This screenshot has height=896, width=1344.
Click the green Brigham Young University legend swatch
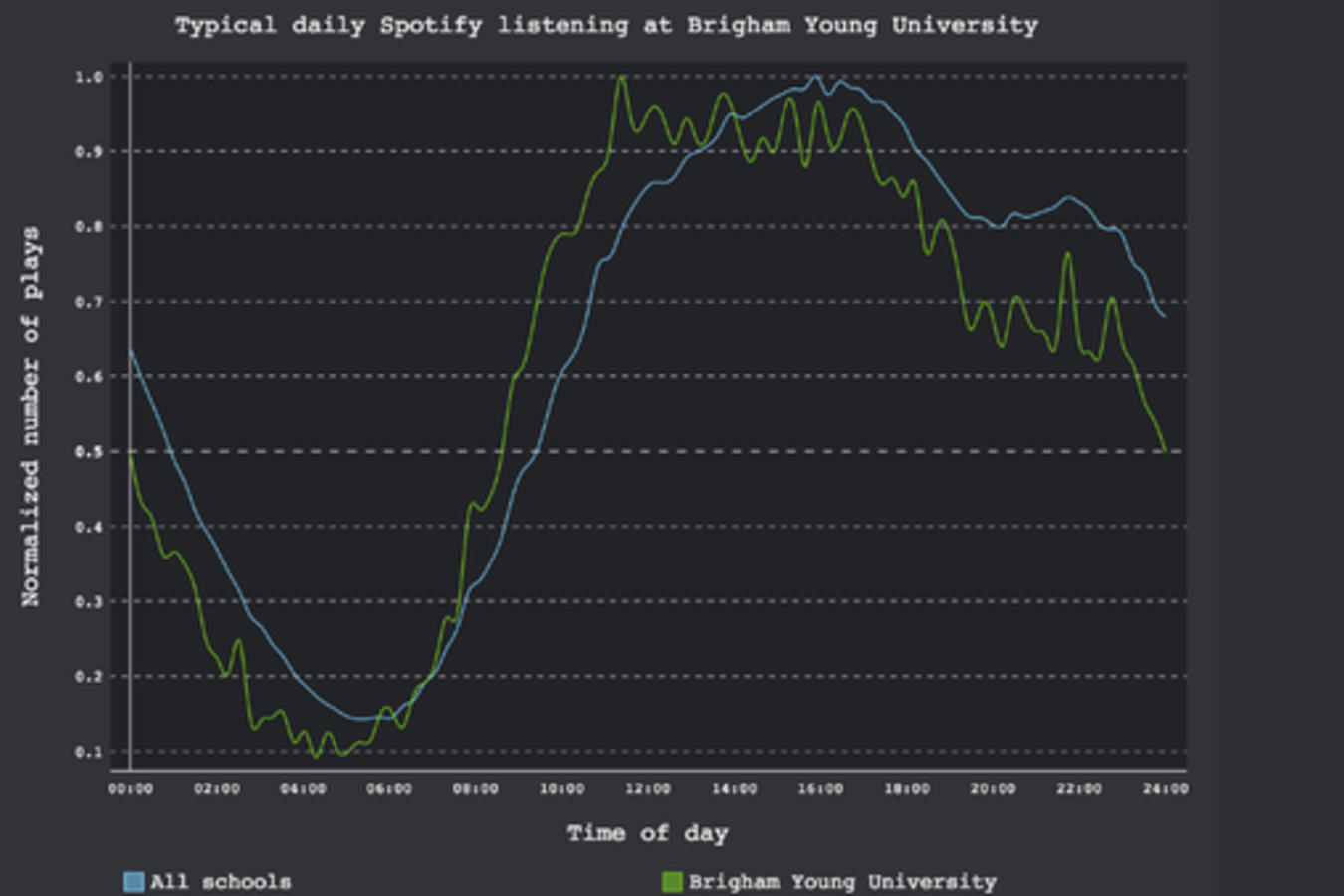click(672, 882)
